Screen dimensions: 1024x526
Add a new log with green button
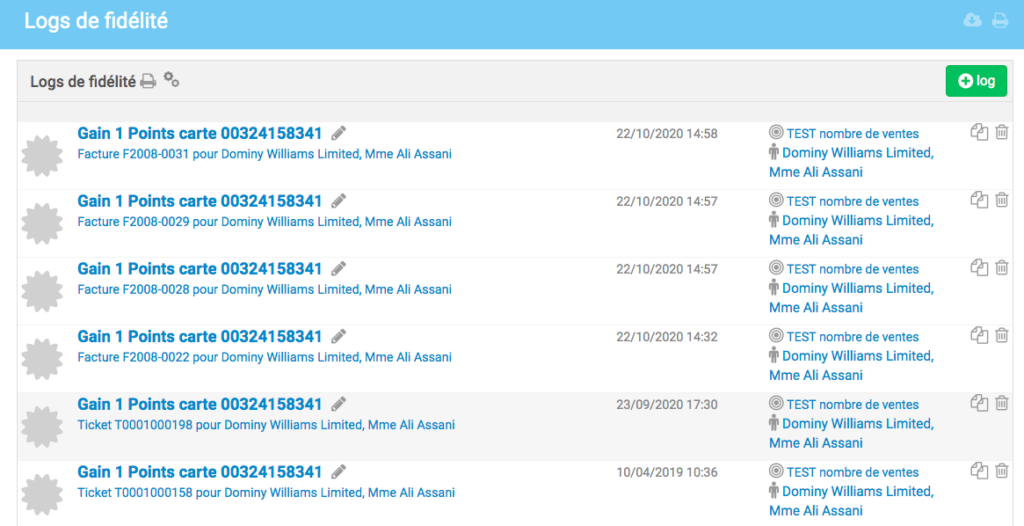976,81
